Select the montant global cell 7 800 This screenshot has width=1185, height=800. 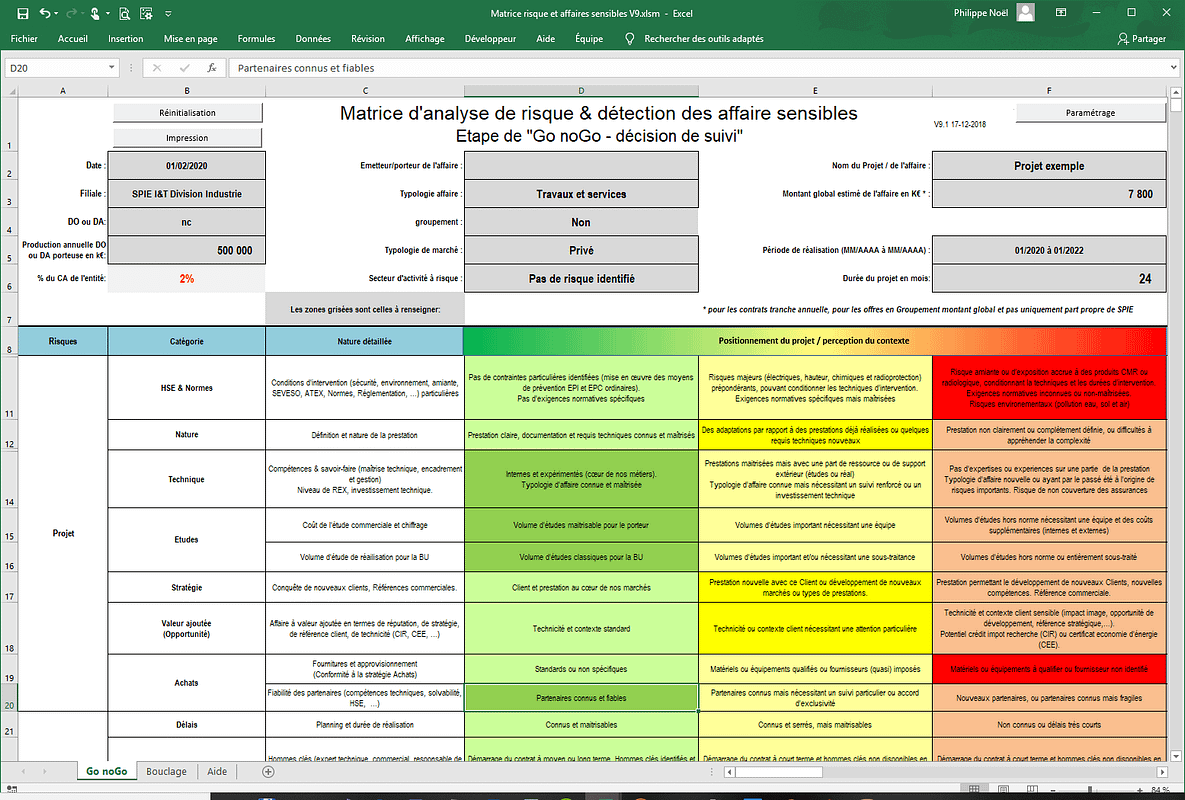(x=1049, y=193)
